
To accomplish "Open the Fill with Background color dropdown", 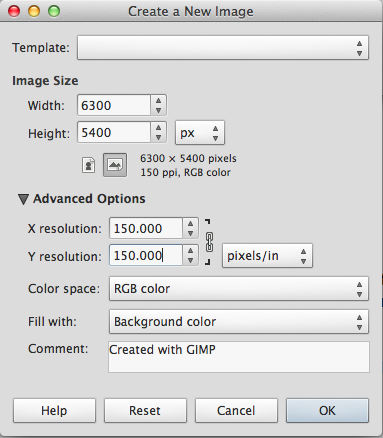I will pyautogui.click(x=239, y=322).
